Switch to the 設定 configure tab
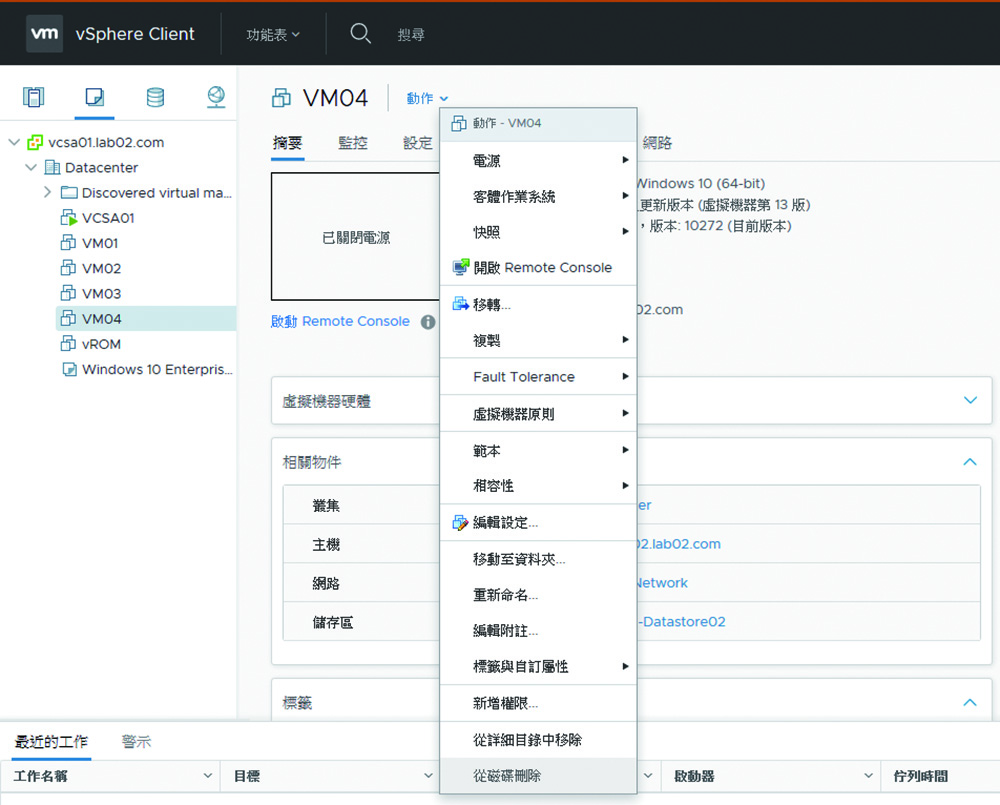 418,143
